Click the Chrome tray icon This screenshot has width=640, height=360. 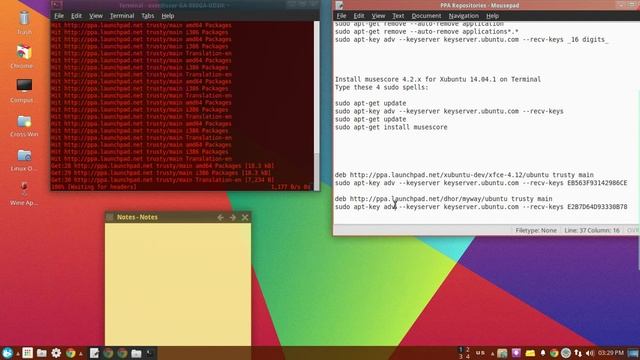coord(554,353)
